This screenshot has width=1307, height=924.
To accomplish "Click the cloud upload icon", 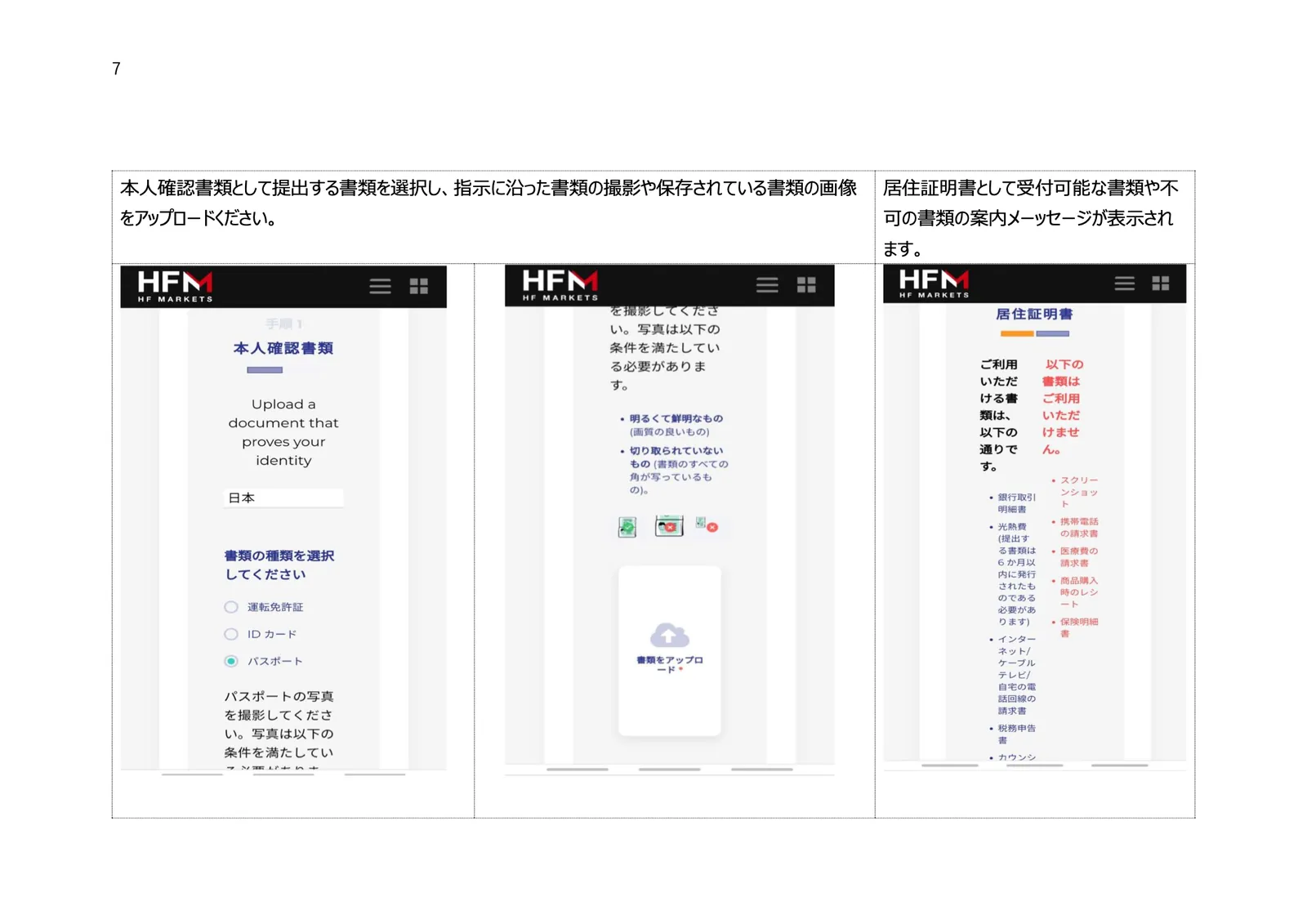I will click(x=669, y=636).
